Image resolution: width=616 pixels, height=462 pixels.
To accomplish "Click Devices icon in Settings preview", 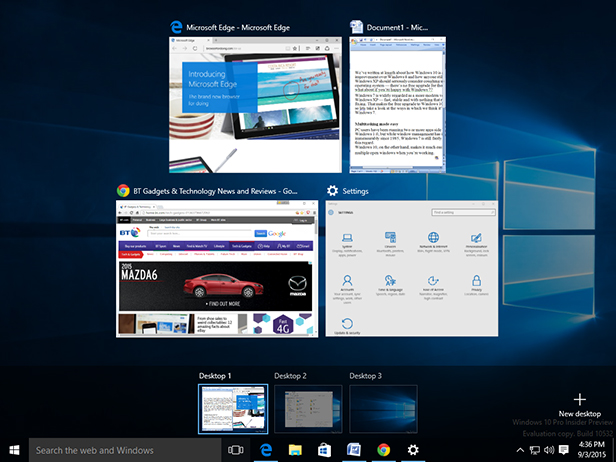I will [x=390, y=237].
